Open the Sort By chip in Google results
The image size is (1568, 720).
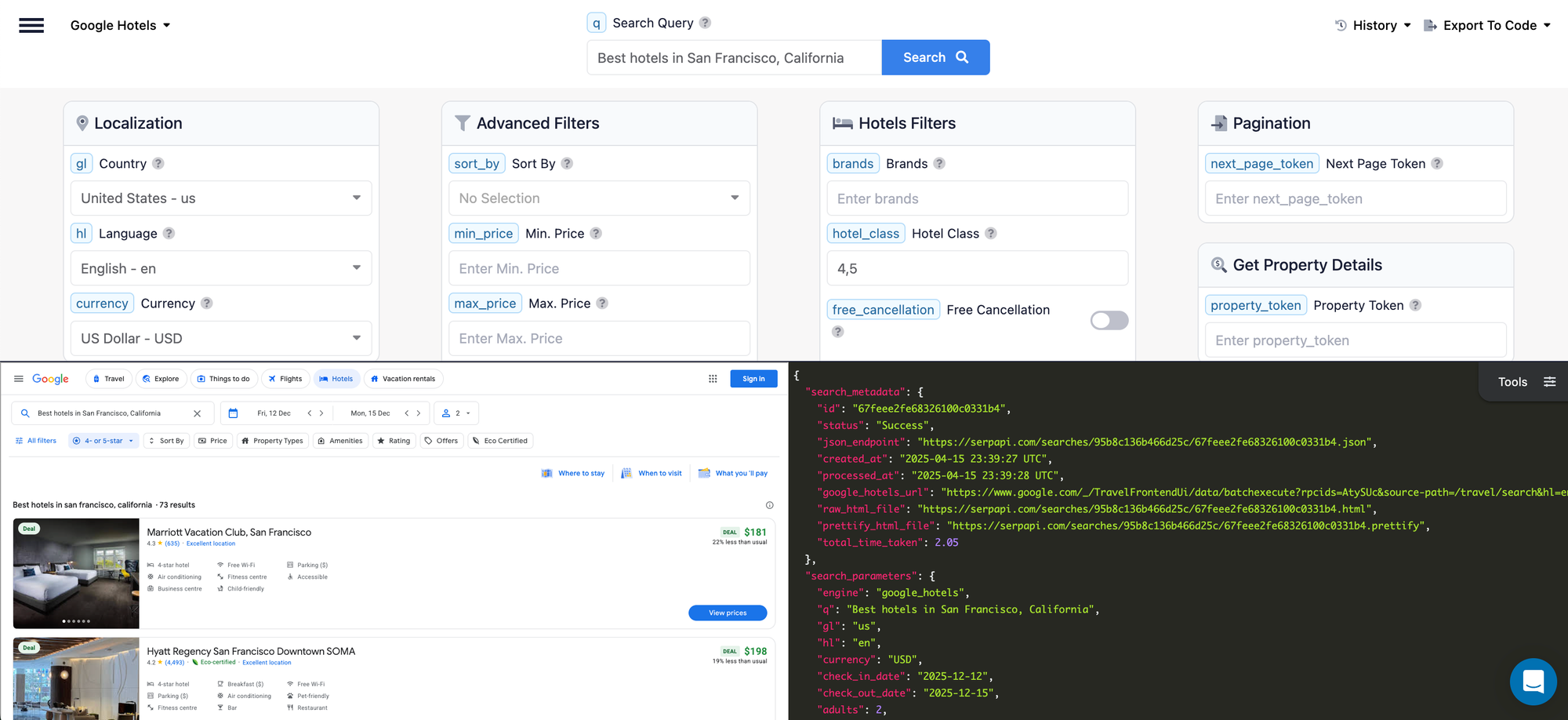coord(166,441)
